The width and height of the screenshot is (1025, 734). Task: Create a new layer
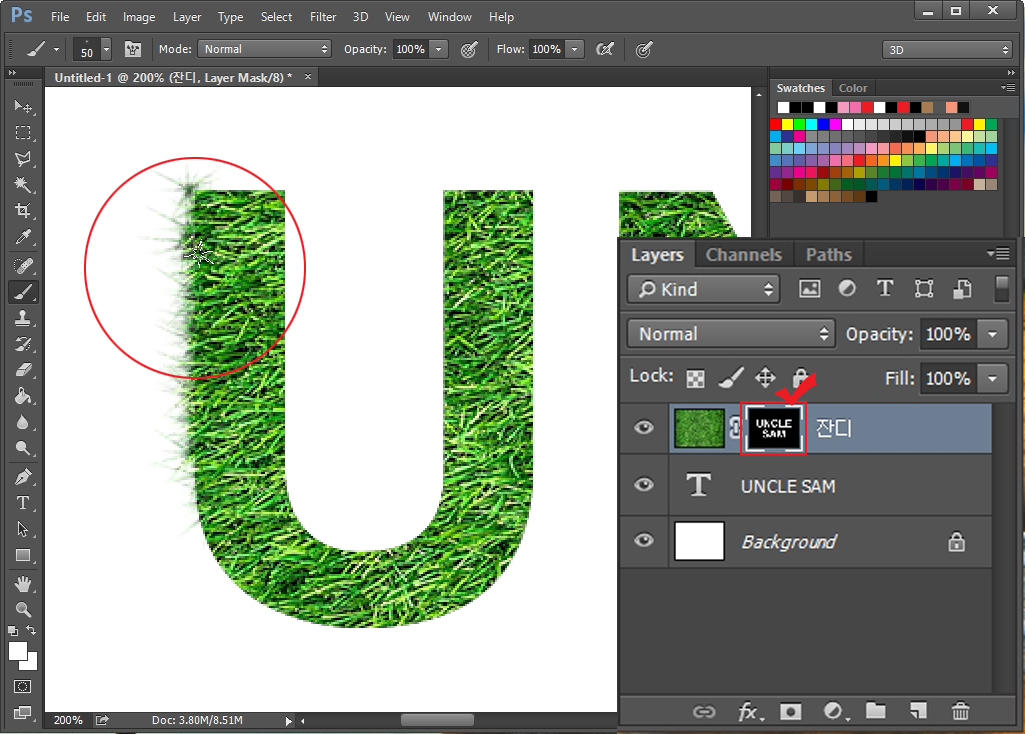click(918, 711)
